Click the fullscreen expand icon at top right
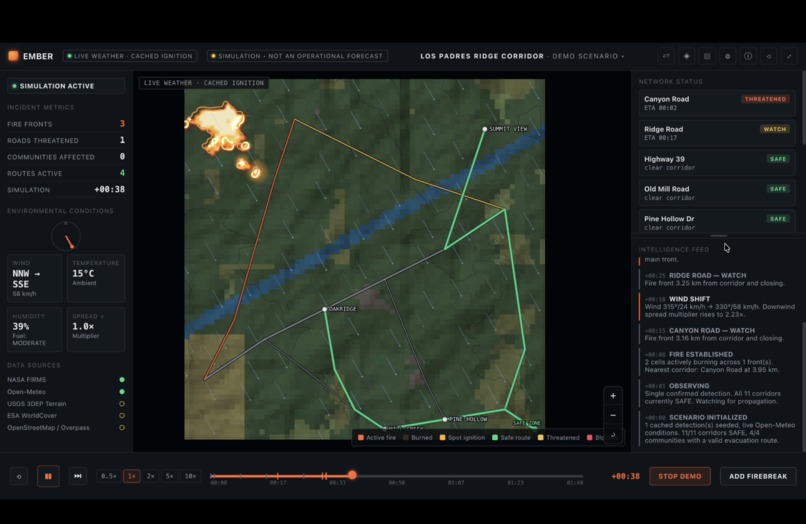Screen dimensions: 806x524 789,56
